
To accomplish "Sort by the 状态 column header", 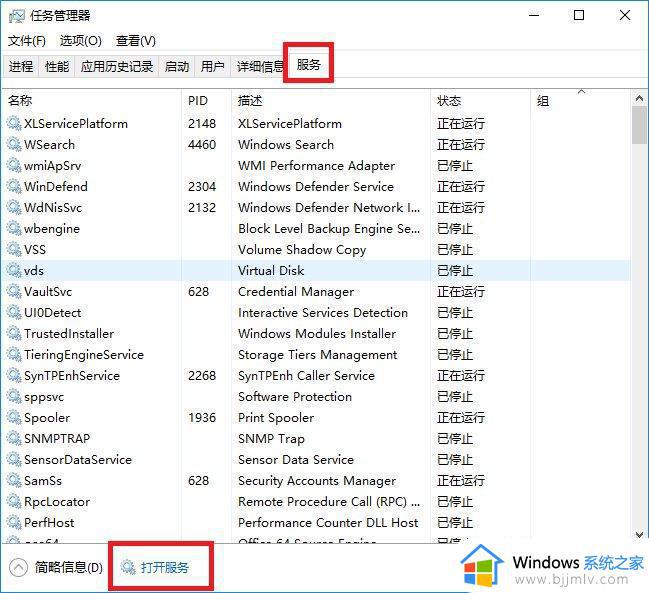I will point(480,101).
